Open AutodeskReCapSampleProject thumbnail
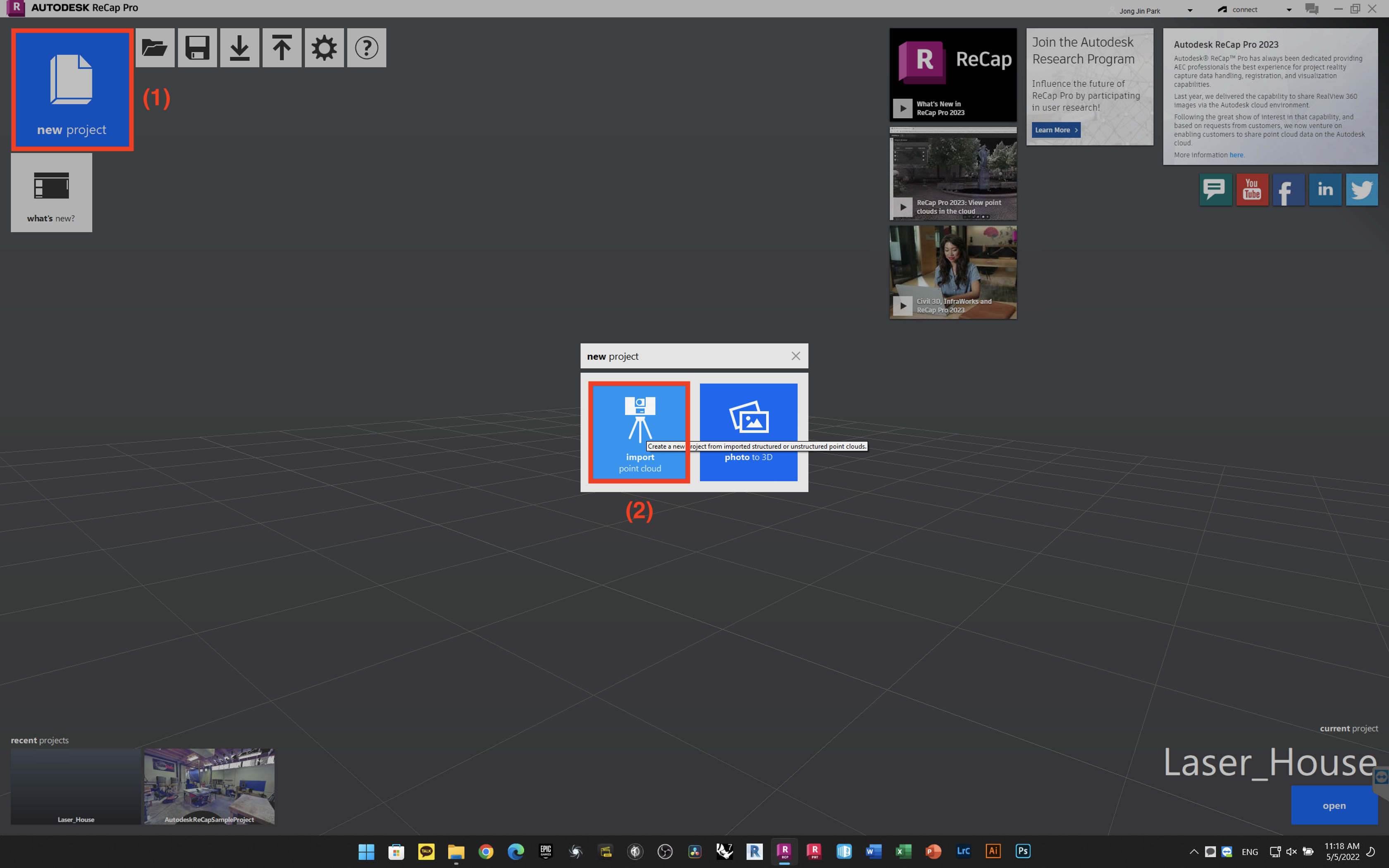Viewport: 1389px width, 868px height. pyautogui.click(x=209, y=786)
